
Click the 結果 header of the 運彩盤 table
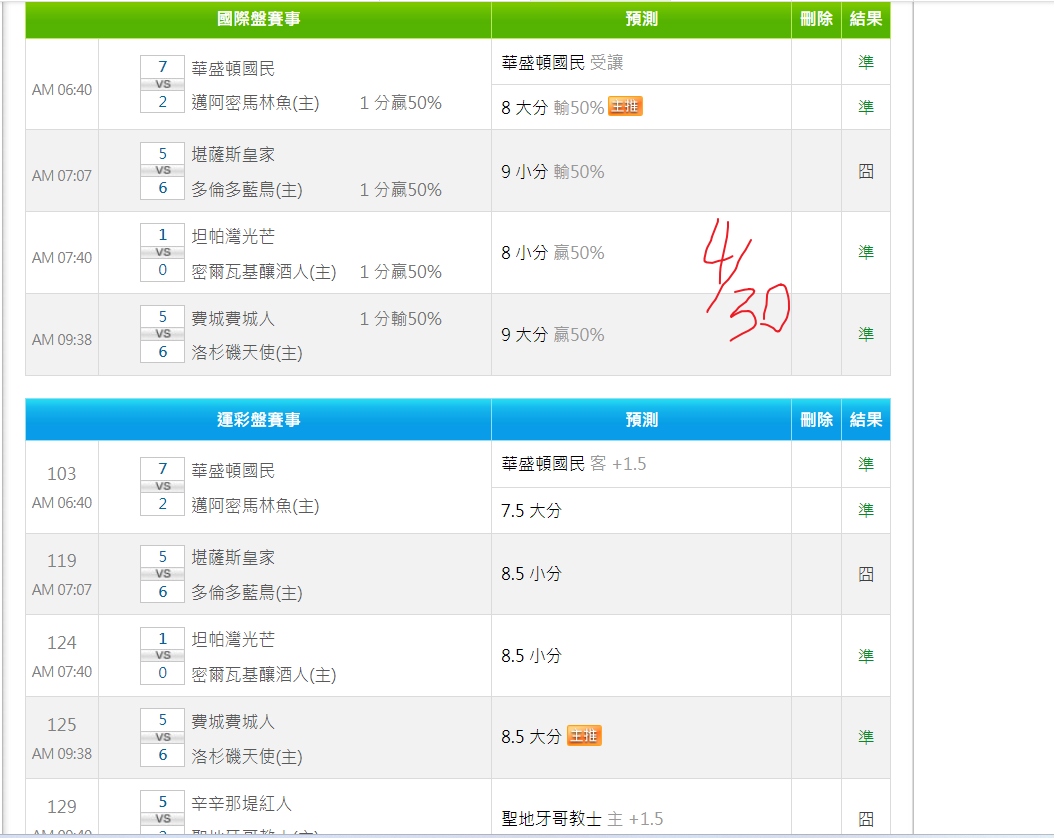[x=866, y=420]
